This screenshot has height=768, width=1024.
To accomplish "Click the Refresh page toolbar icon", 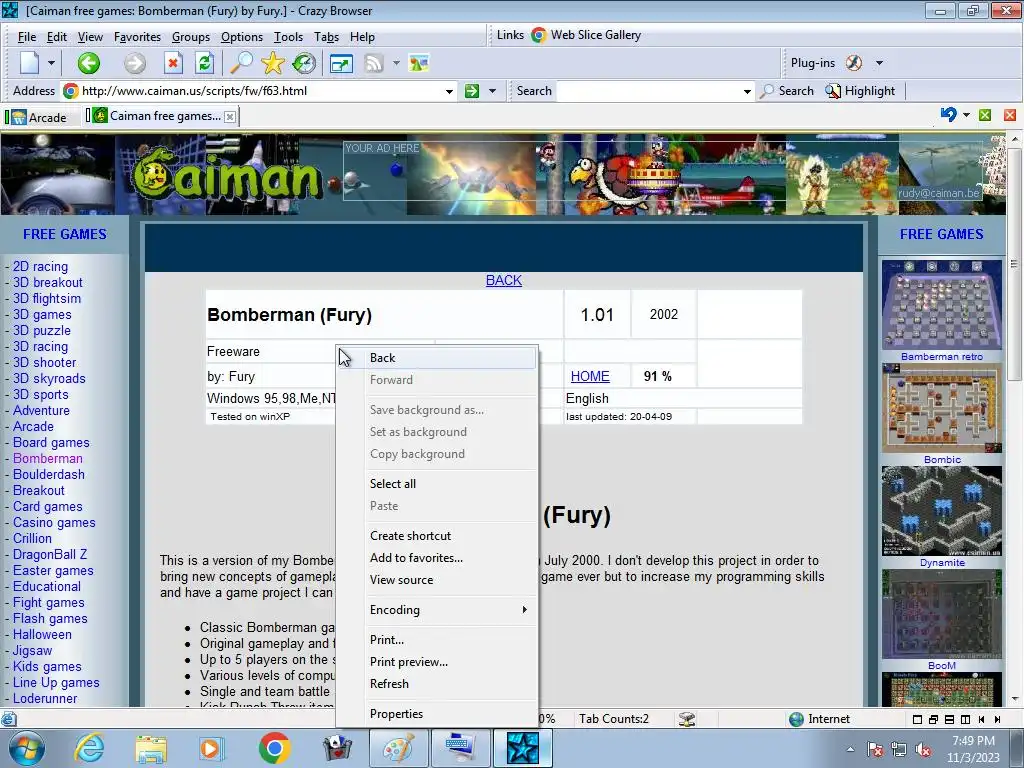I will click(204, 63).
